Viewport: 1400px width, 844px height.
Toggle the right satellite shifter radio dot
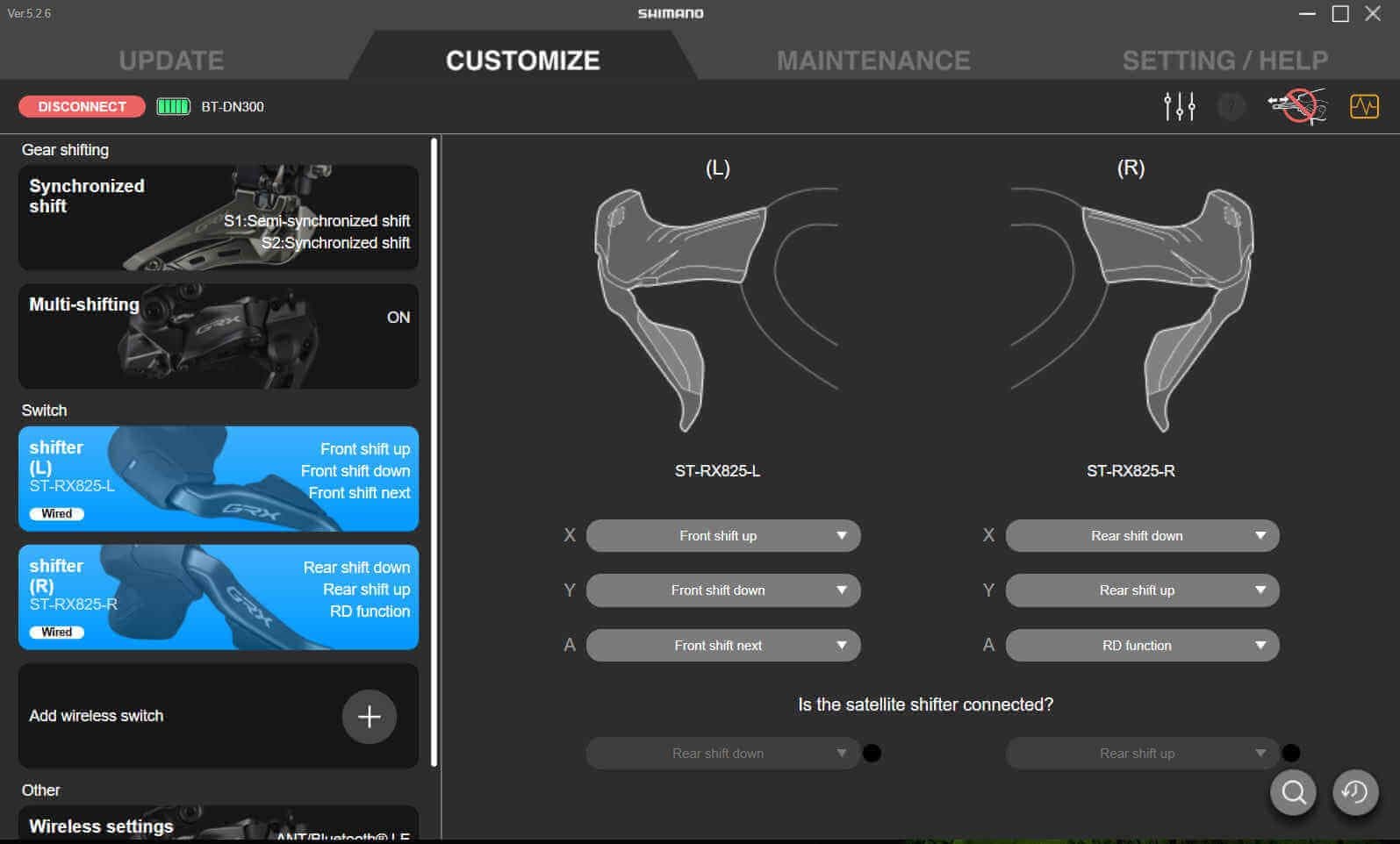(1291, 754)
